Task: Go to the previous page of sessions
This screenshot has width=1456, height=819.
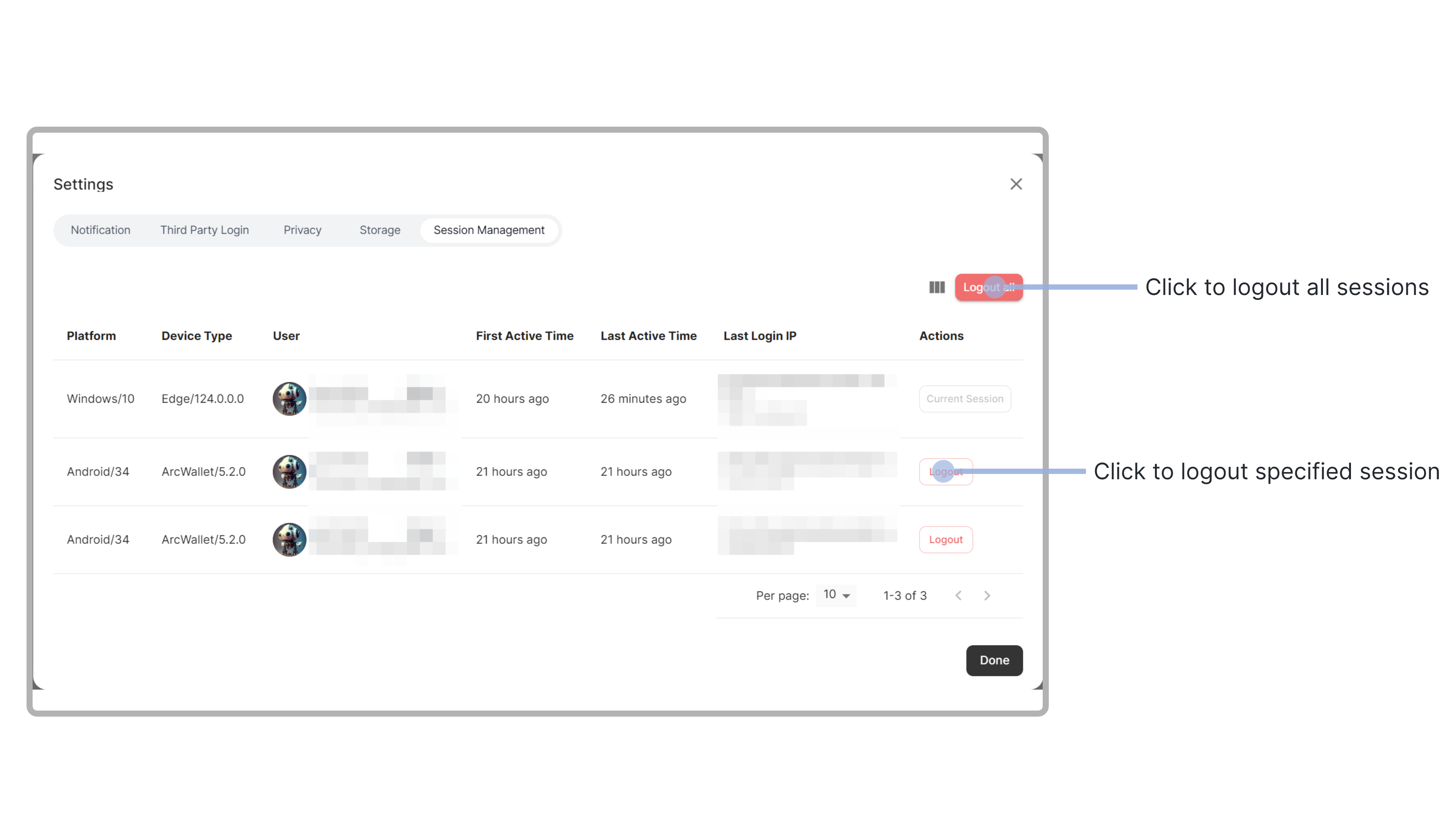Action: pyautogui.click(x=959, y=596)
